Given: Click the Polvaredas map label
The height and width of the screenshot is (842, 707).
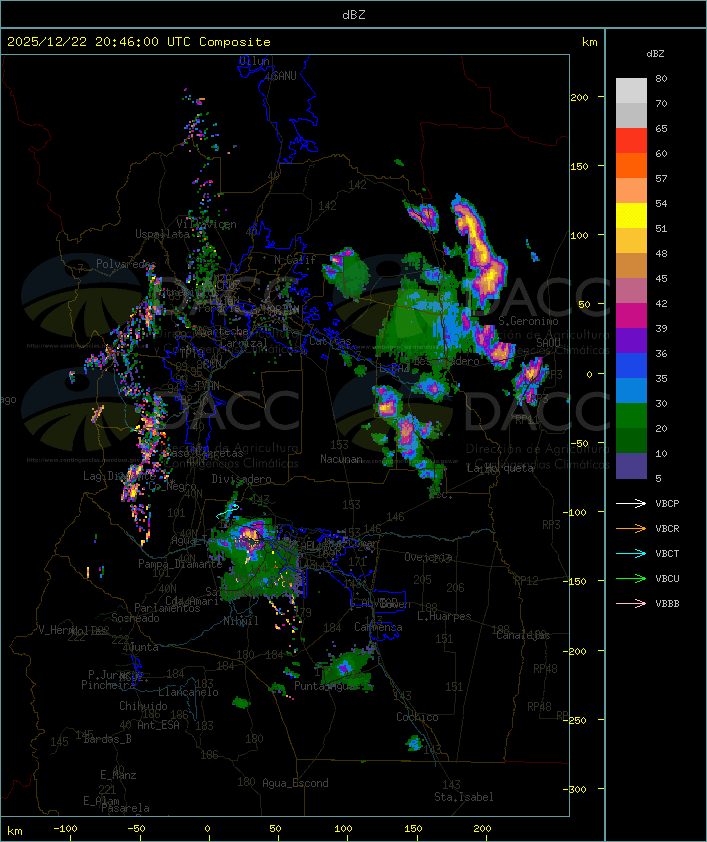Looking at the screenshot, I should click(x=126, y=264).
